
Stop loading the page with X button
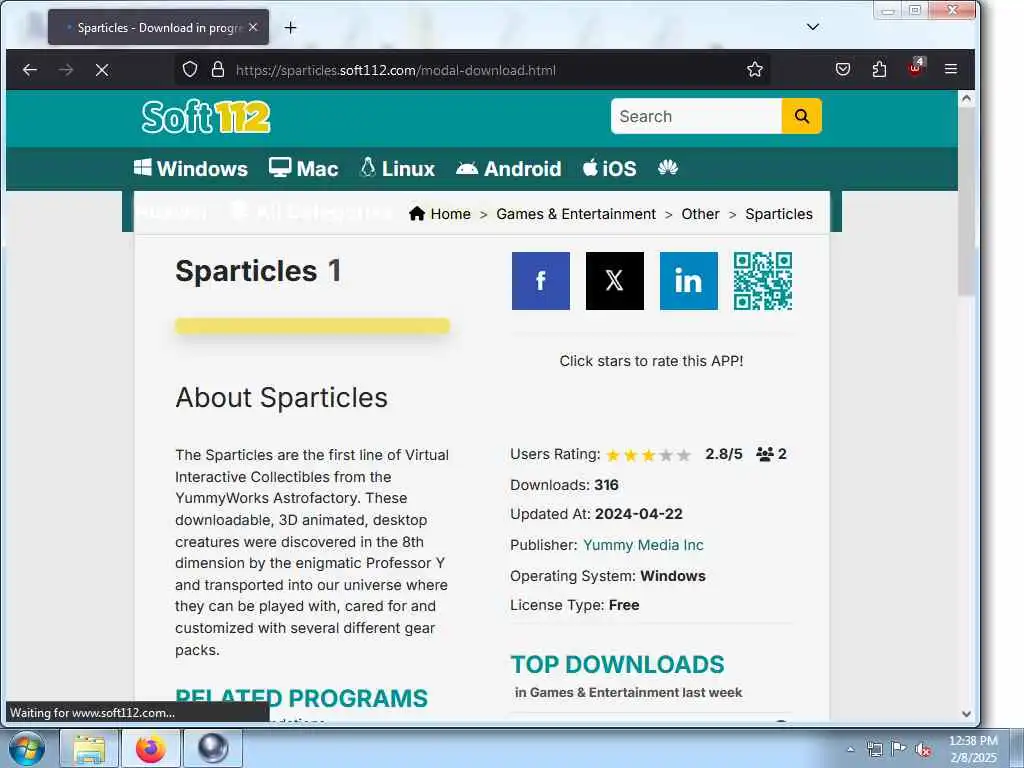point(102,70)
